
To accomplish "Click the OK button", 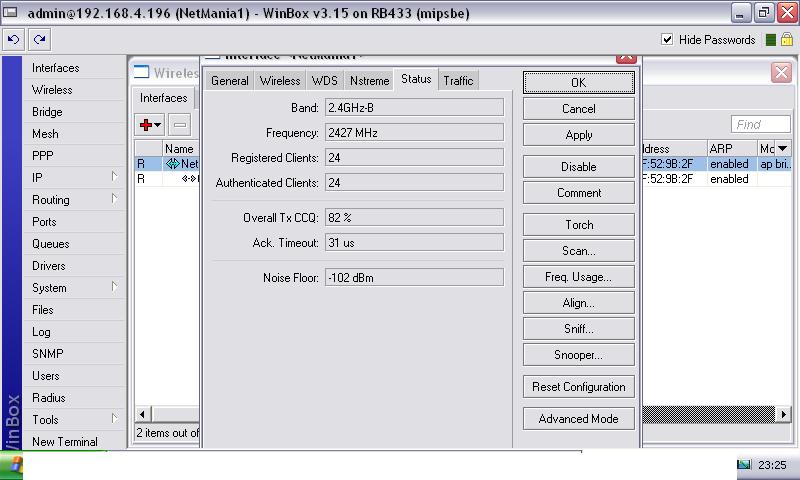I will 579,83.
